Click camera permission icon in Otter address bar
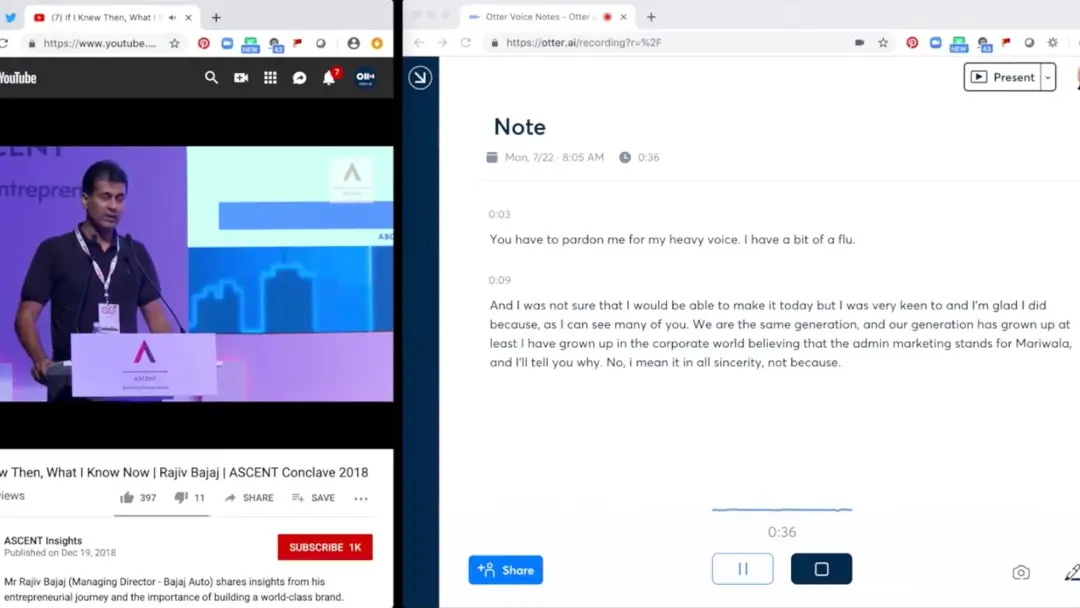 coord(860,43)
